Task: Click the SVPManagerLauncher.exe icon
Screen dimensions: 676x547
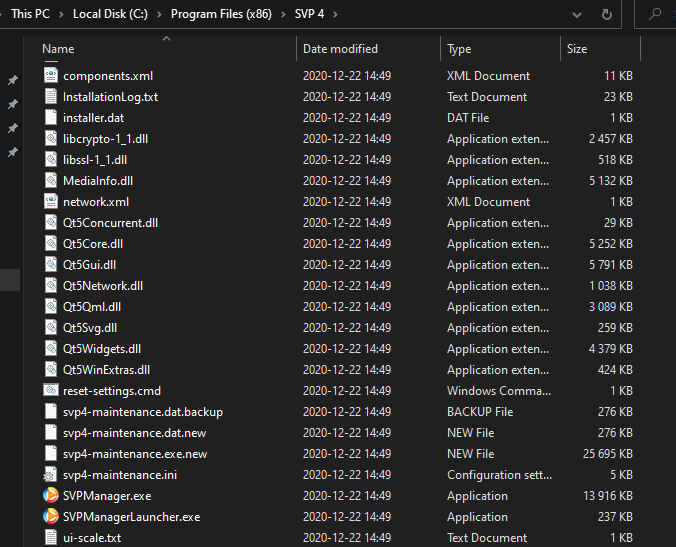Action: click(x=51, y=517)
